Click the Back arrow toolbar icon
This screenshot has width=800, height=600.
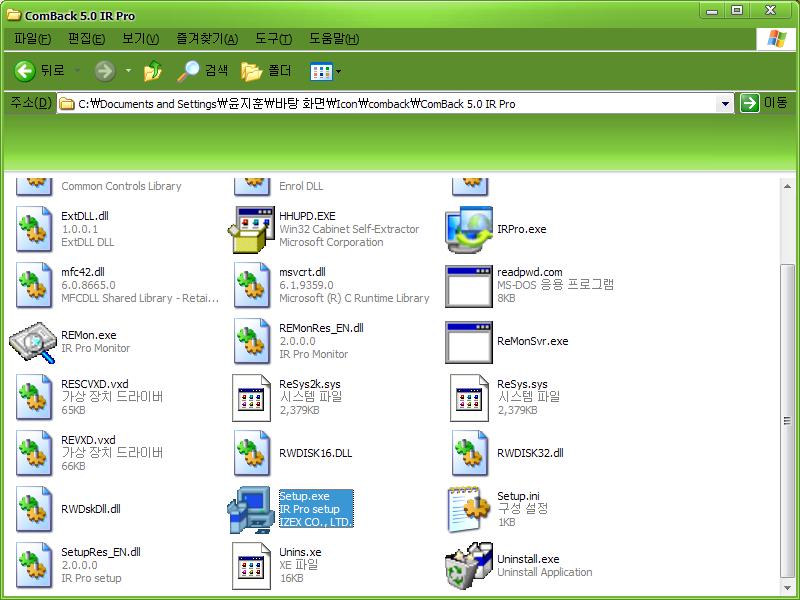(x=24, y=71)
